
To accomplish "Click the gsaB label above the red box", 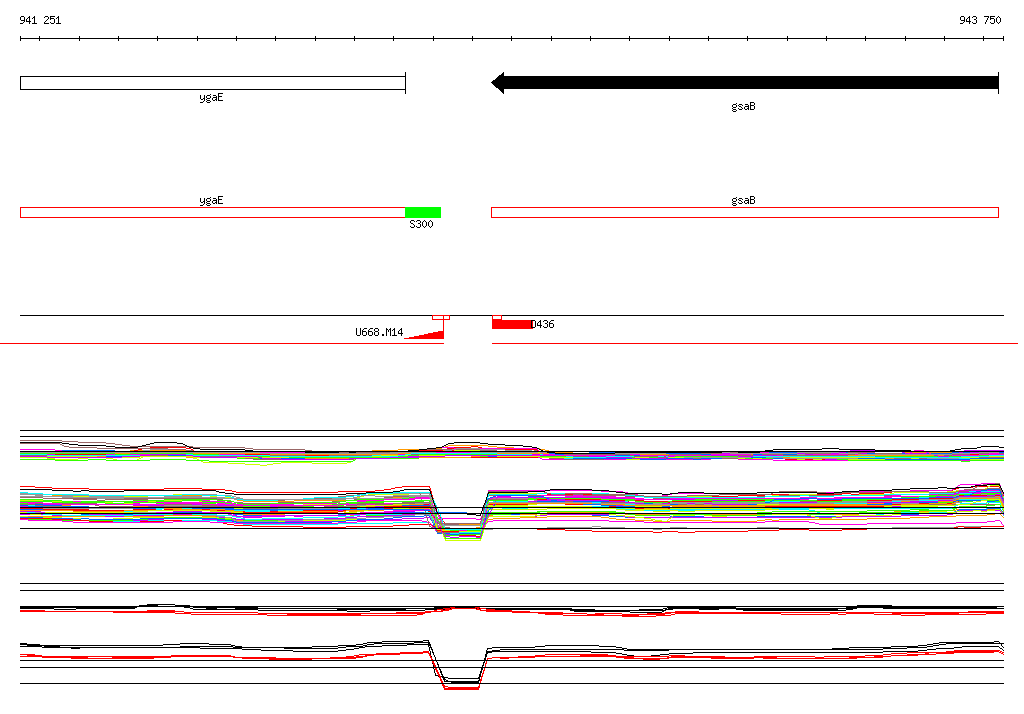I will coord(743,200).
